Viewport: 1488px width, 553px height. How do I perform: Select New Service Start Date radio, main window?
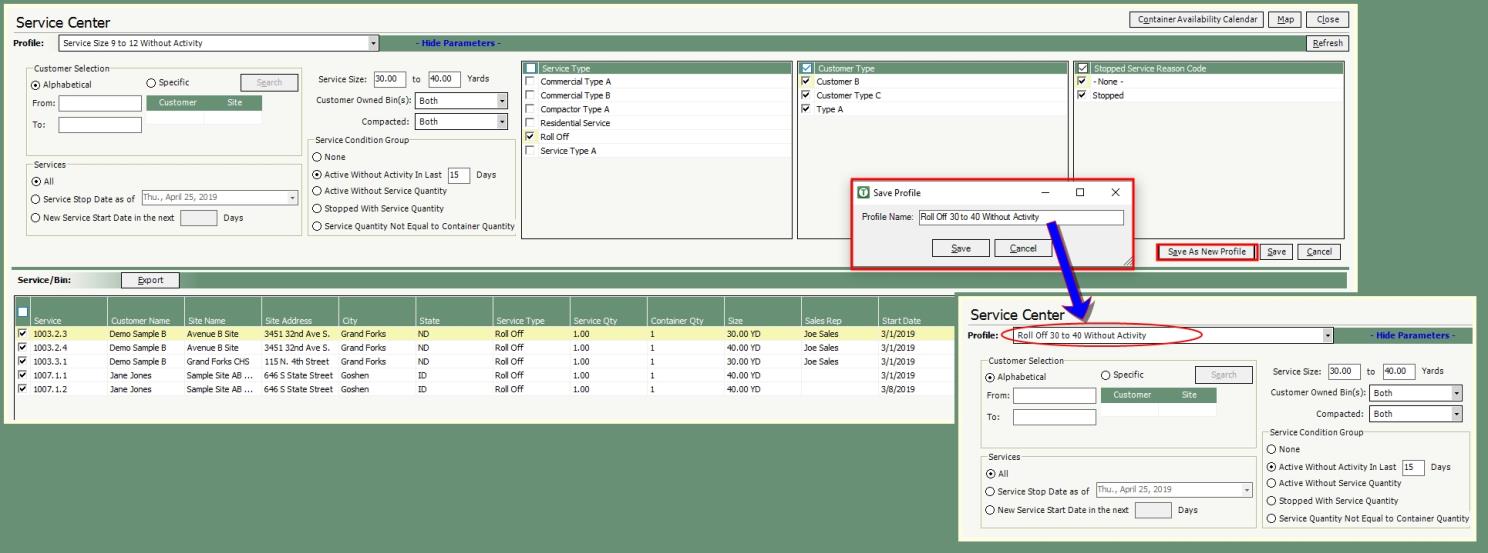coord(37,217)
